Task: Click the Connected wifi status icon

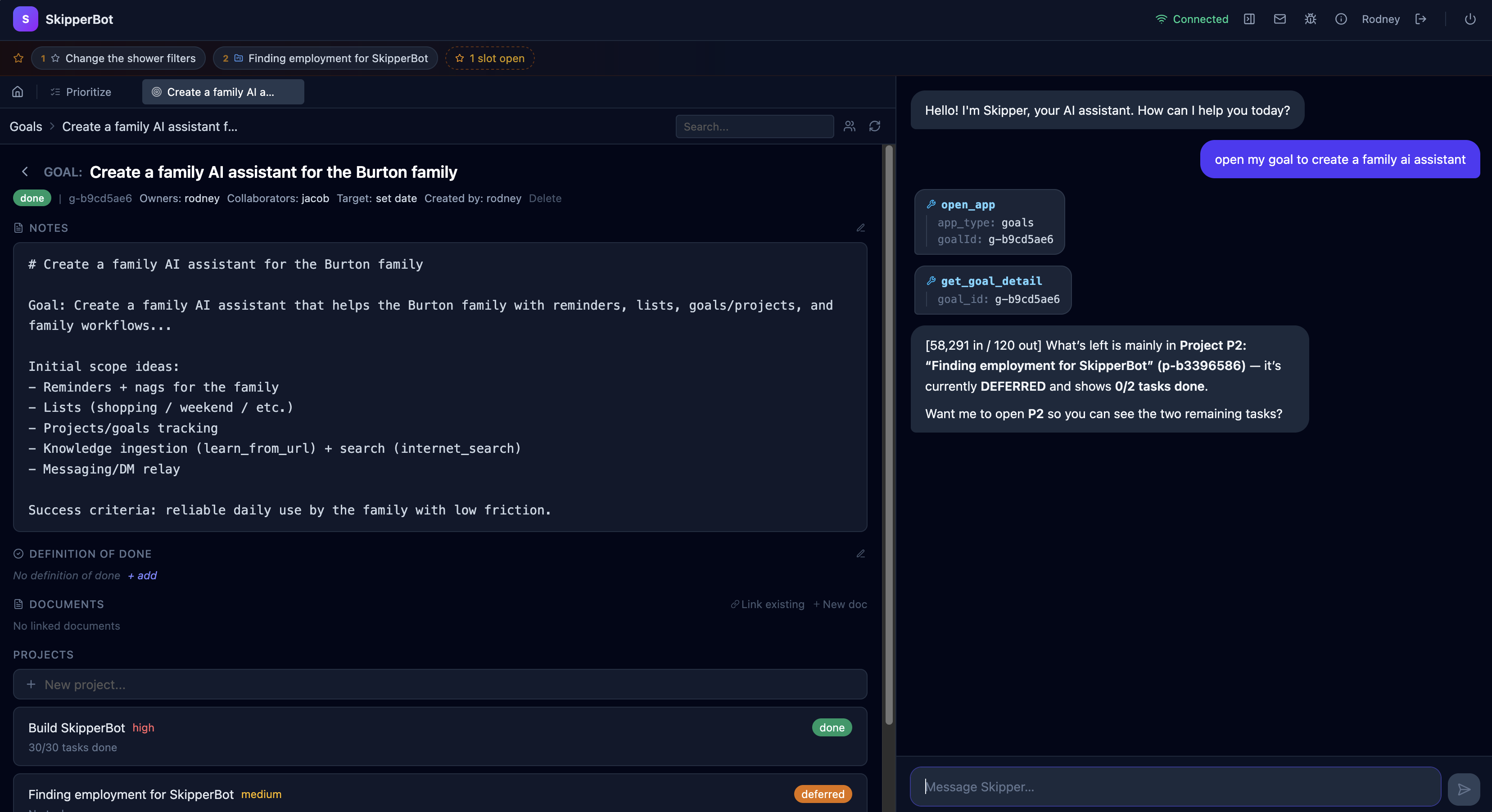Action: (x=1161, y=19)
